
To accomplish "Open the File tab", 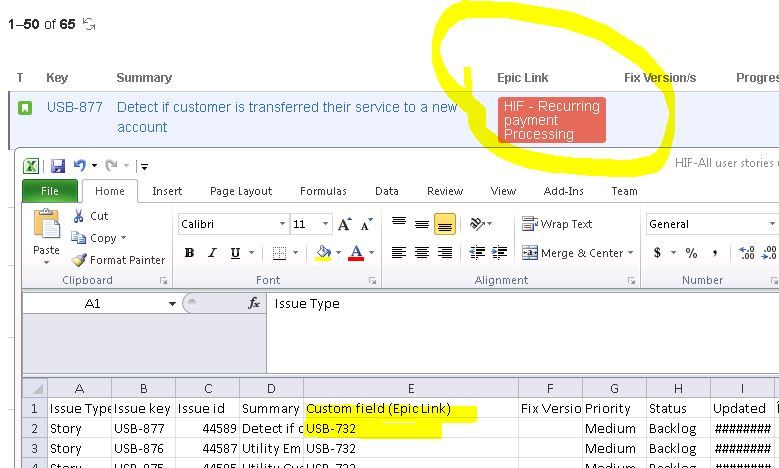I will click(x=50, y=191).
